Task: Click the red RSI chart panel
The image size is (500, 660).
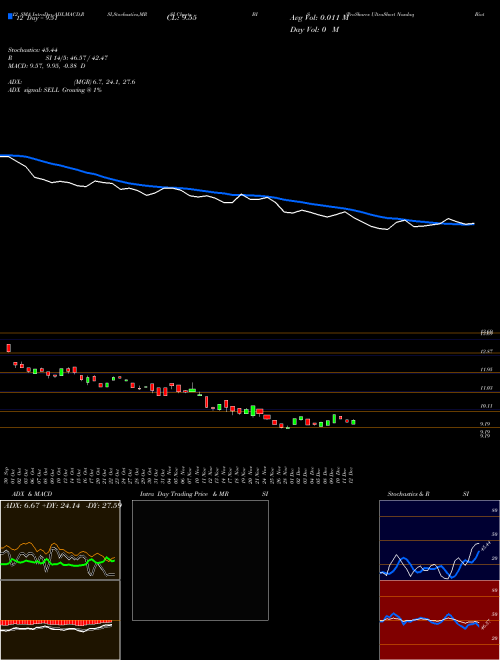Action: 439,620
